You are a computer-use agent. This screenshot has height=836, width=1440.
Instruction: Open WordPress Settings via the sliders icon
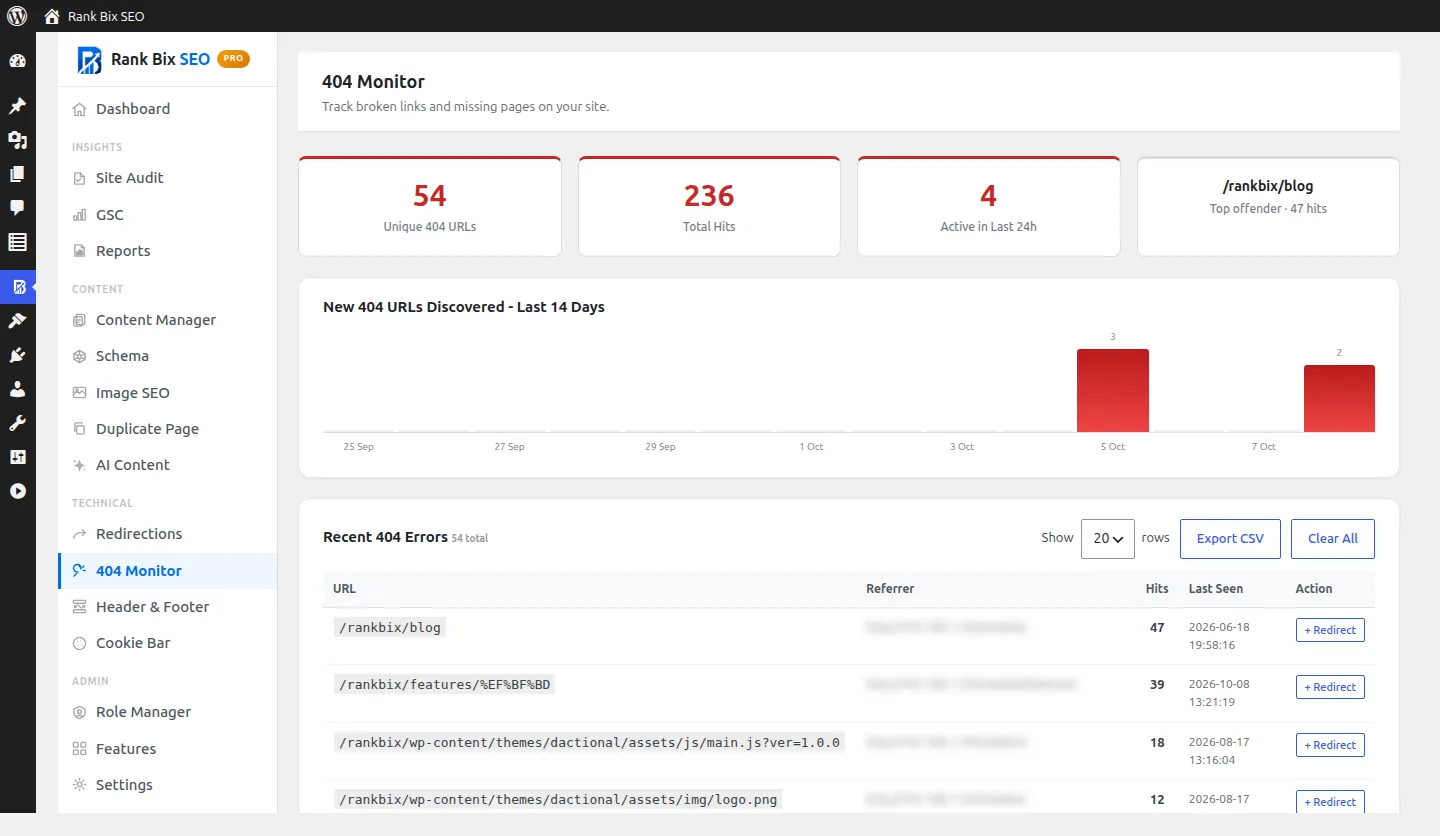[x=17, y=457]
